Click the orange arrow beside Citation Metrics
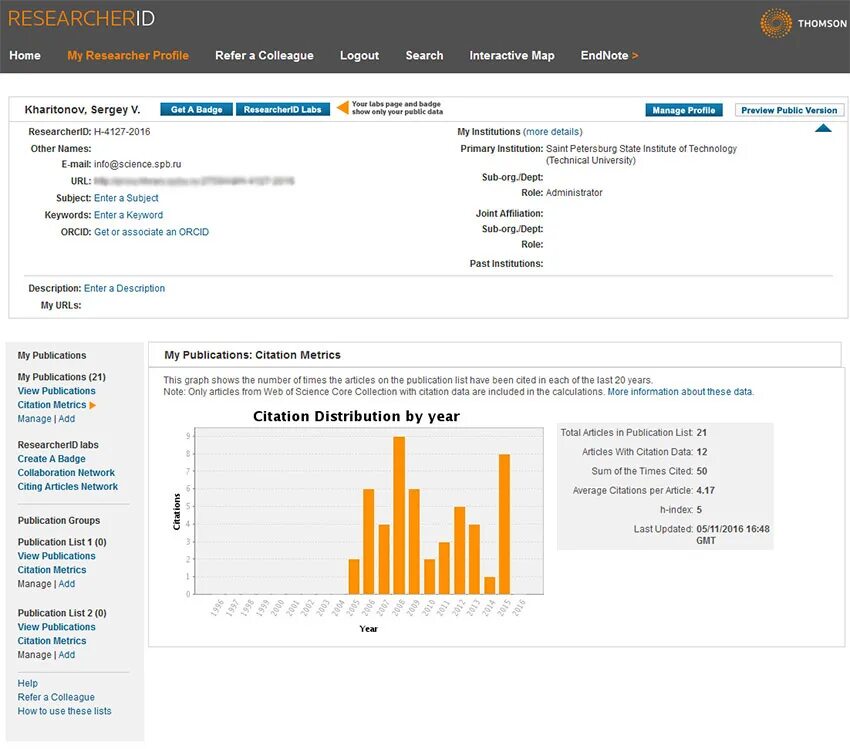Viewport: 850px width, 756px height. [x=94, y=404]
